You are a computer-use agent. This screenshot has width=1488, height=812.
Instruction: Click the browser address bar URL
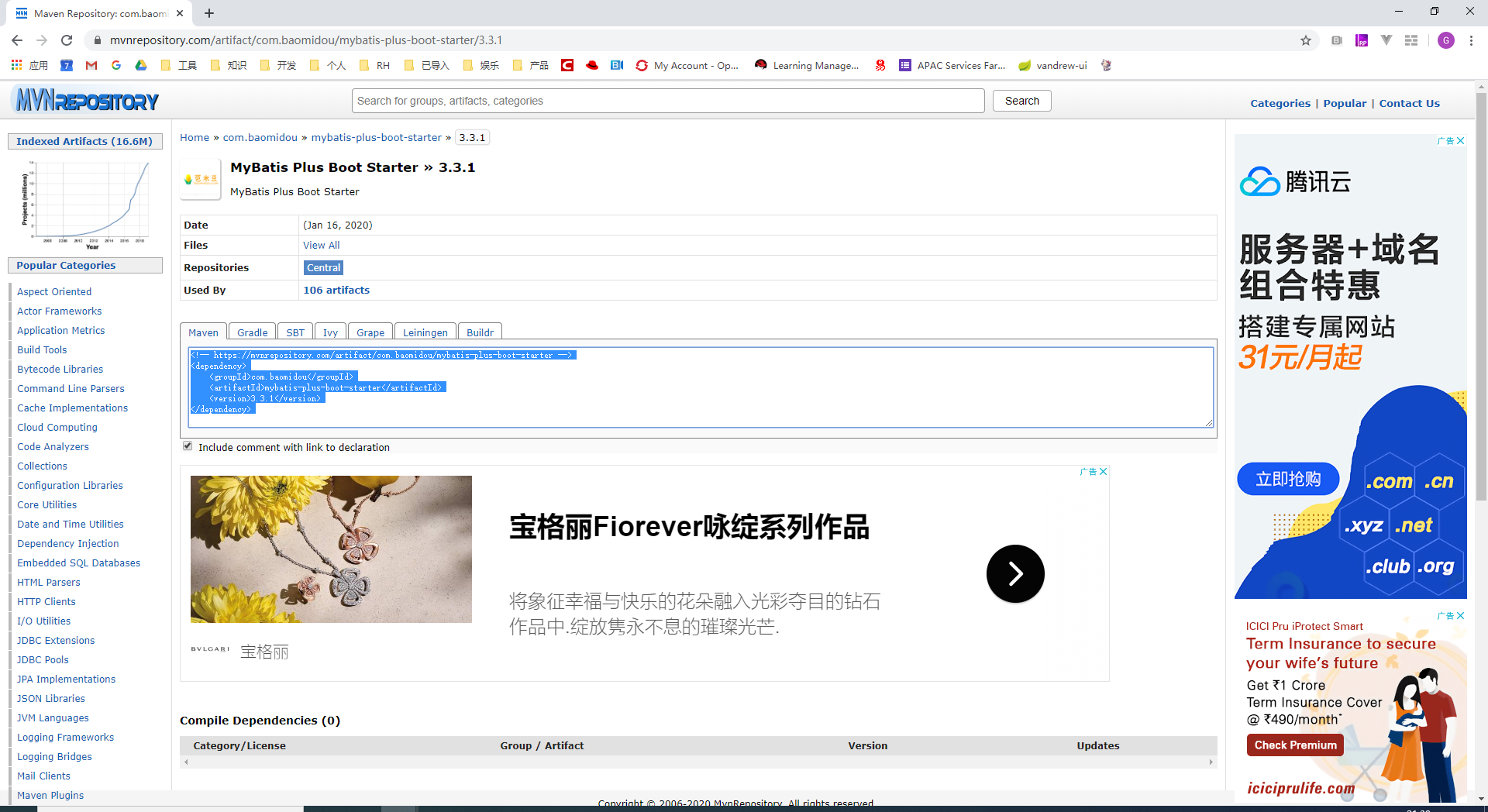point(306,40)
